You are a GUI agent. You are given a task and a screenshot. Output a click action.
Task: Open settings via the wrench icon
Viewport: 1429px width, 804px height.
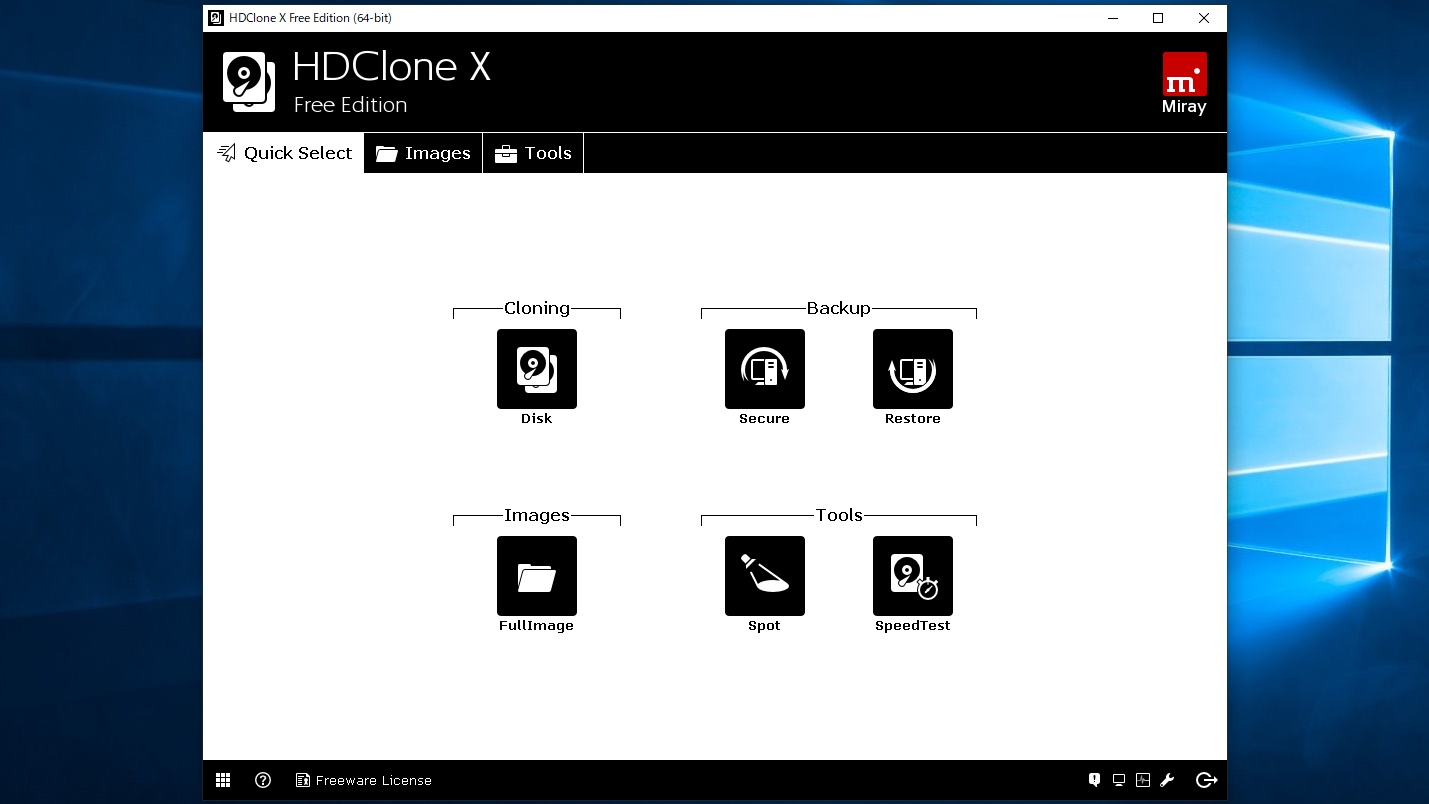click(1167, 780)
